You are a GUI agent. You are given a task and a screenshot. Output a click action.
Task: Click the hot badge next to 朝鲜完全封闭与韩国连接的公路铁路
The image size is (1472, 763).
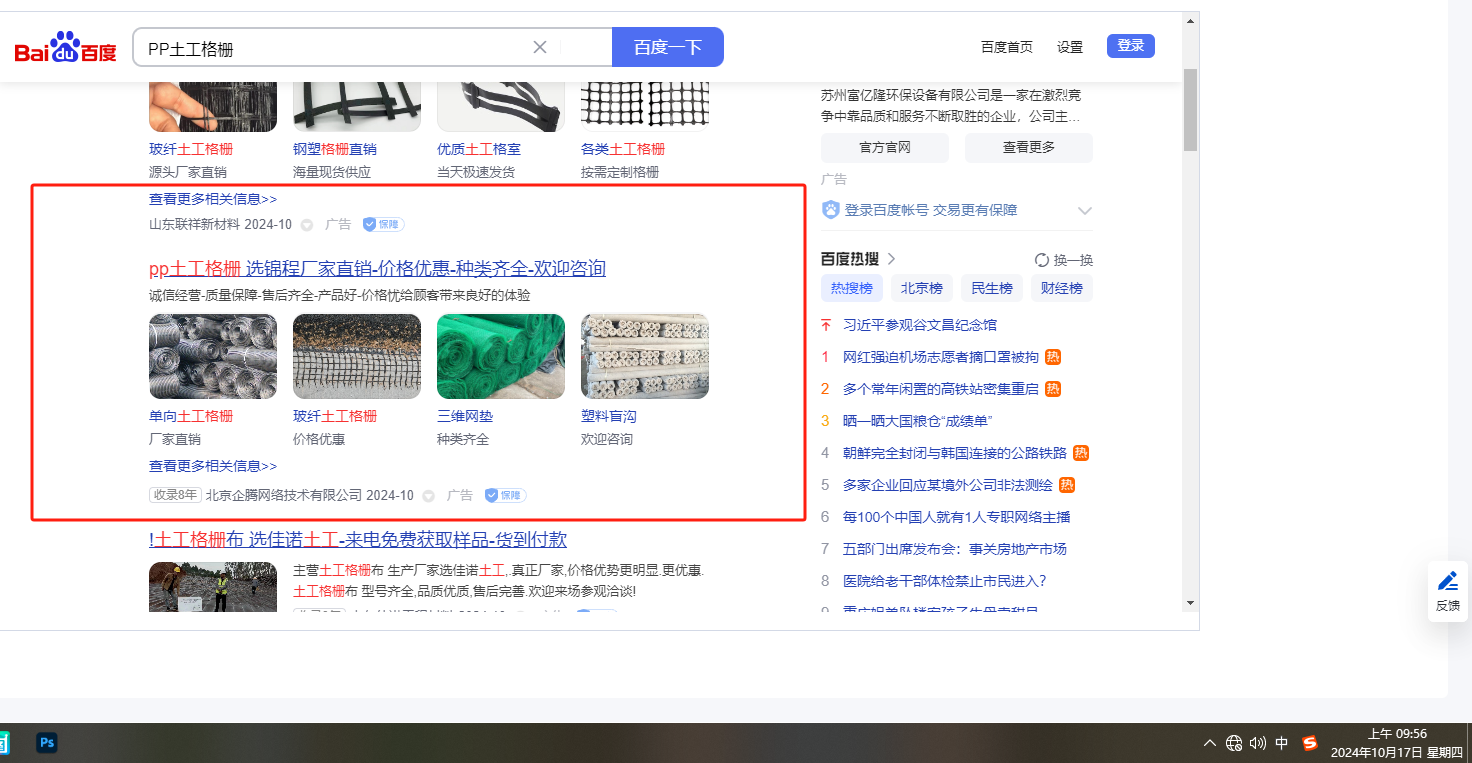pos(1081,453)
